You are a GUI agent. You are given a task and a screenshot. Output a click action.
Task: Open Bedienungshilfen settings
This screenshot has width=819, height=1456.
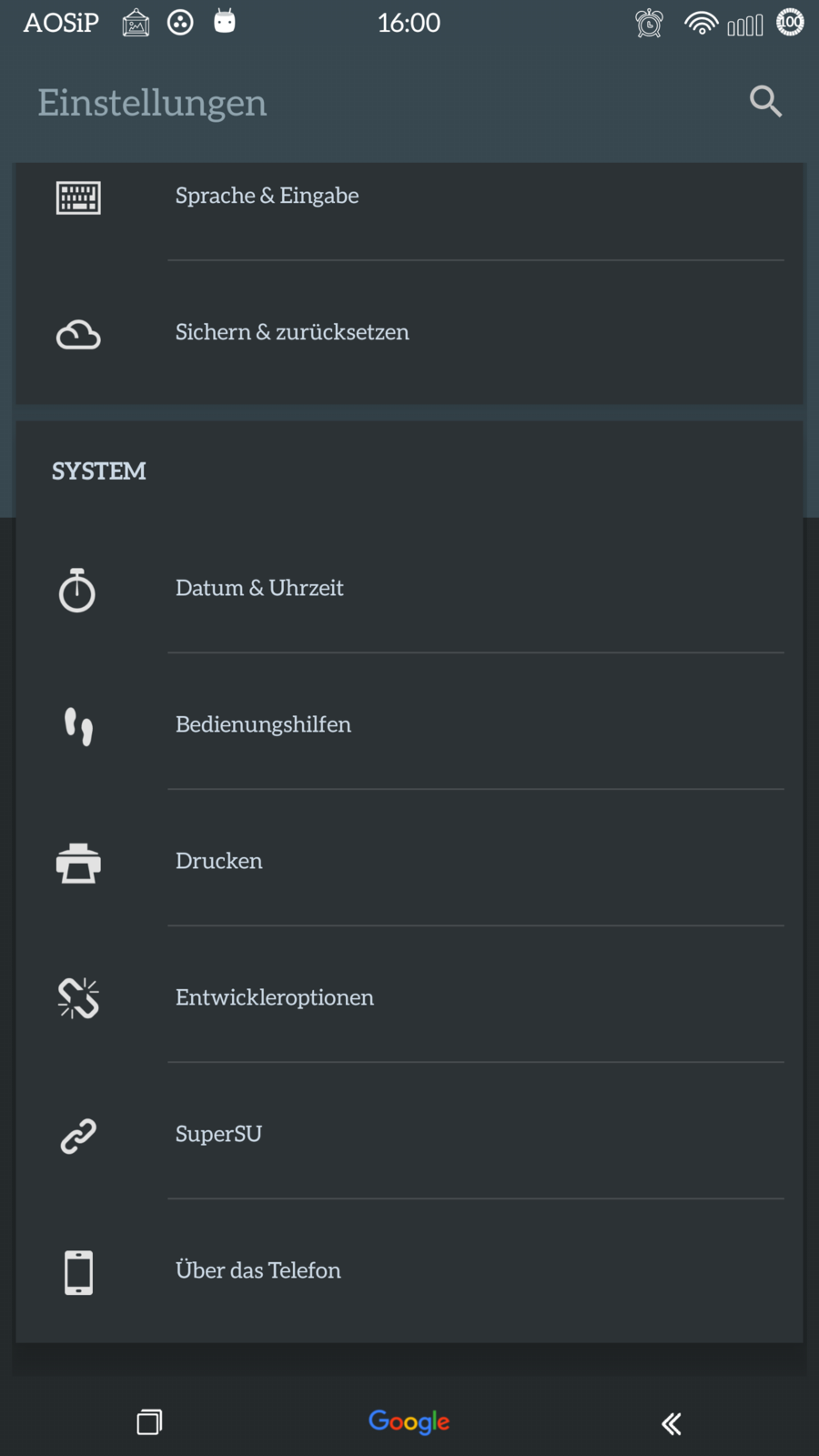coord(263,724)
